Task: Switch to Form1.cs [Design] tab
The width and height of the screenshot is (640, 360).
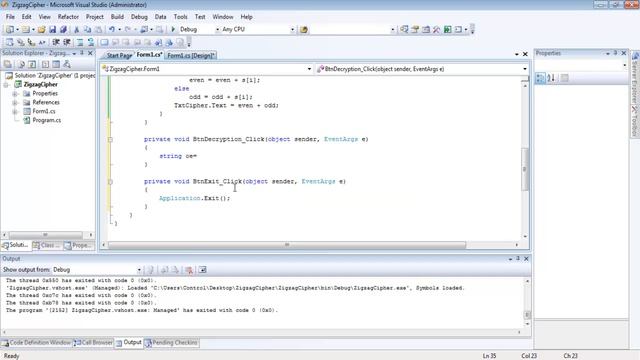Action: (191, 56)
